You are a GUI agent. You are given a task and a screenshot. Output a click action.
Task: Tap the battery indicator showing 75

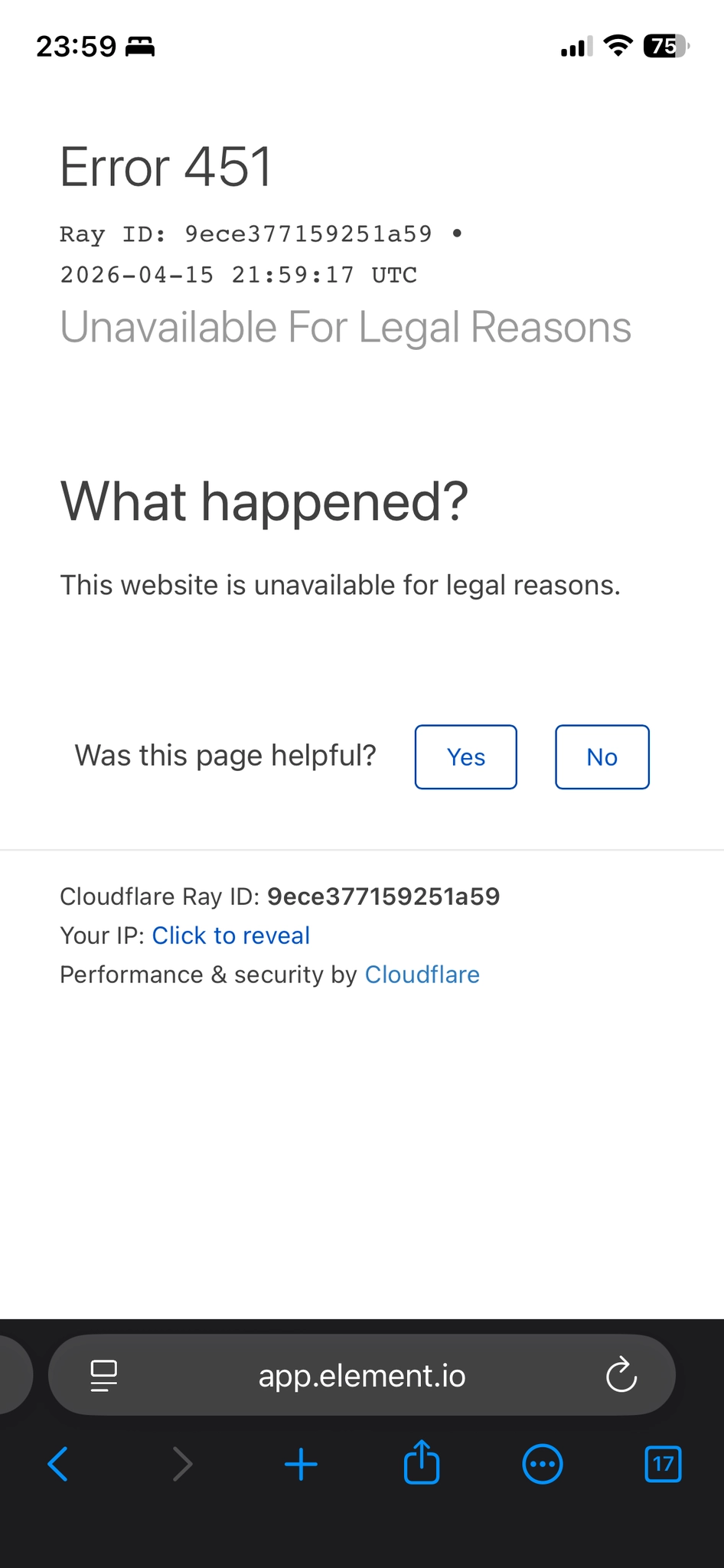664,46
